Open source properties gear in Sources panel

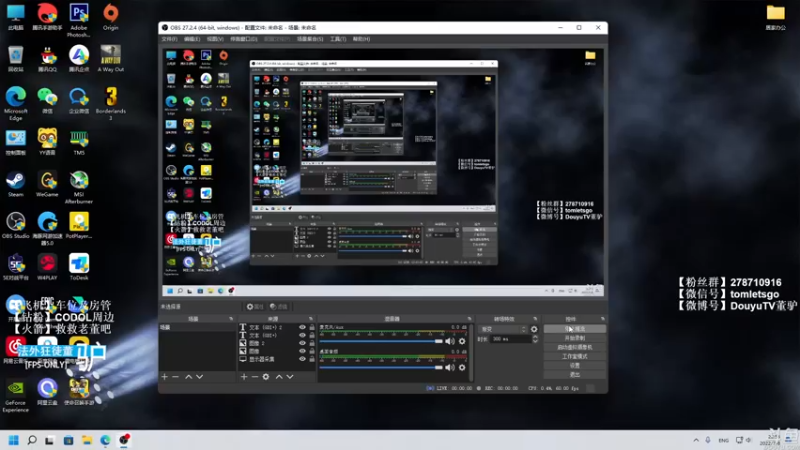(266, 377)
